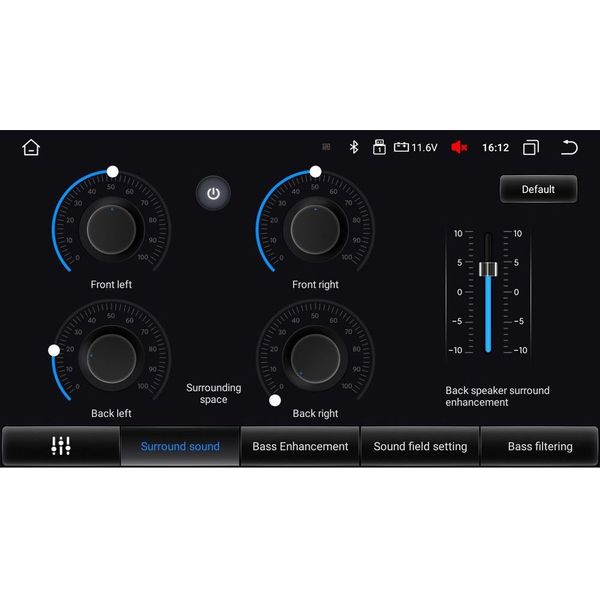Click the Front right volume knob
The height and width of the screenshot is (600, 600).
(315, 229)
